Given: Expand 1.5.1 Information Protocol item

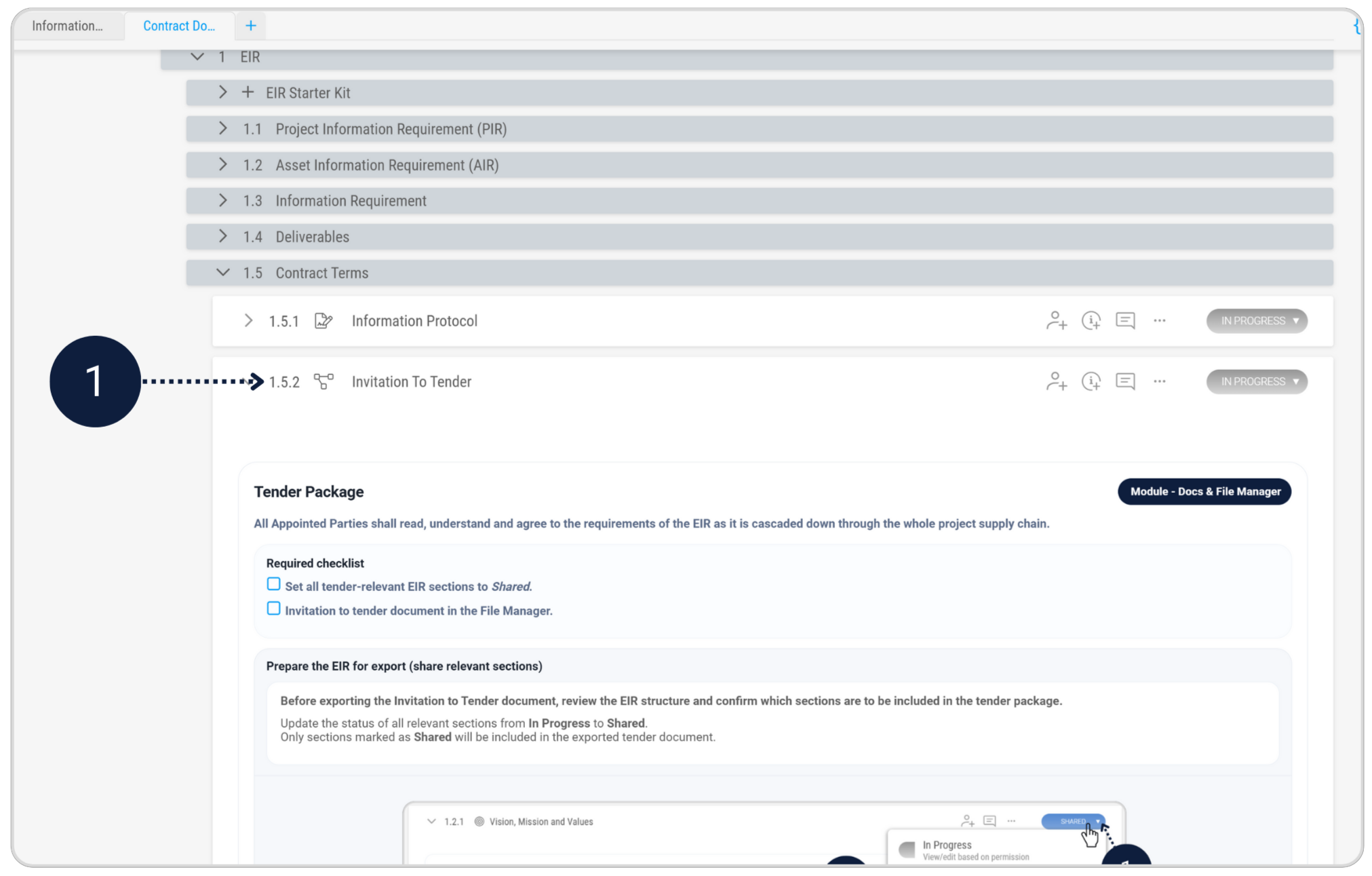Looking at the screenshot, I should coord(248,321).
